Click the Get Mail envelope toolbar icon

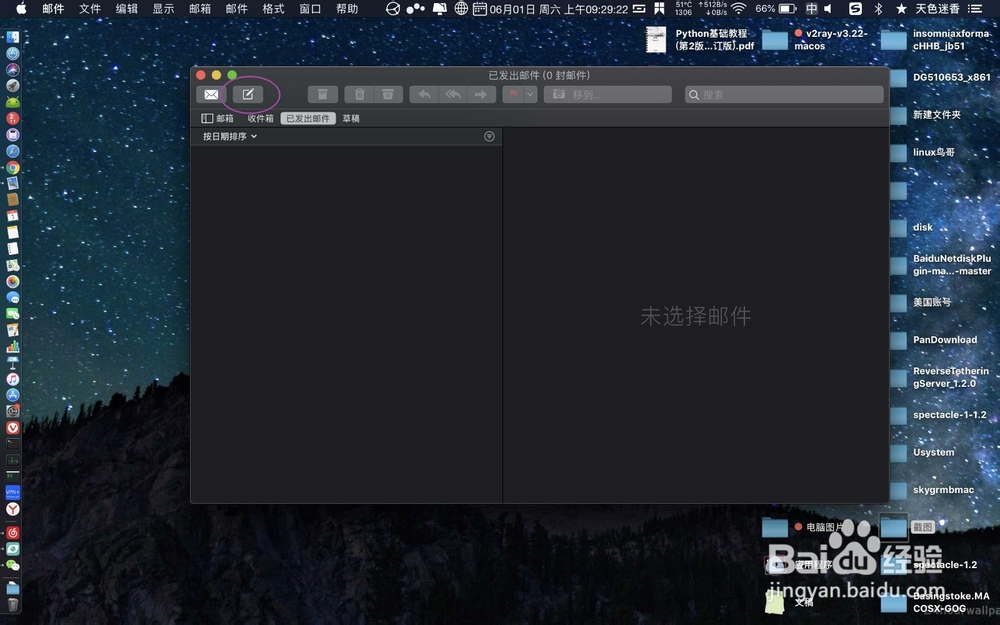[x=211, y=94]
